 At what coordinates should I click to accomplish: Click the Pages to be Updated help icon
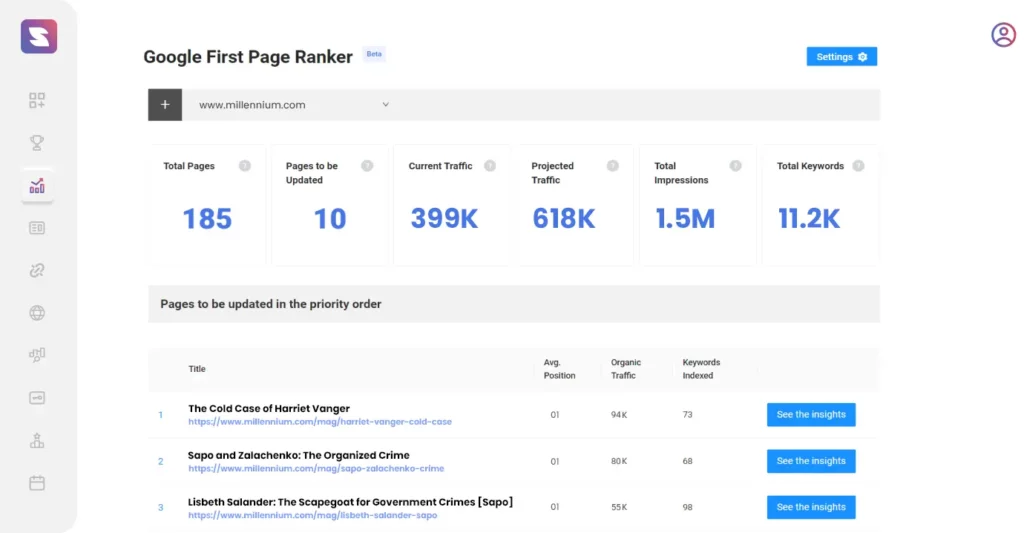(368, 166)
